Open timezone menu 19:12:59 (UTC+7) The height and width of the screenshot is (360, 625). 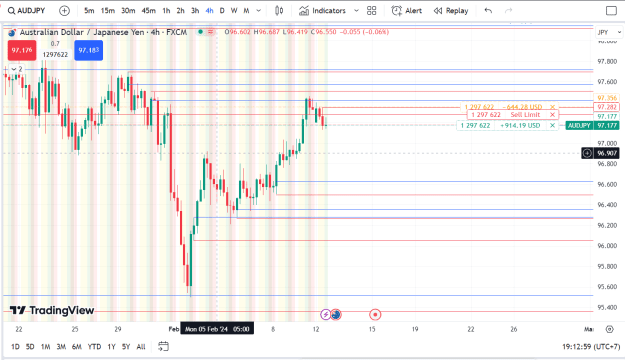(591, 346)
